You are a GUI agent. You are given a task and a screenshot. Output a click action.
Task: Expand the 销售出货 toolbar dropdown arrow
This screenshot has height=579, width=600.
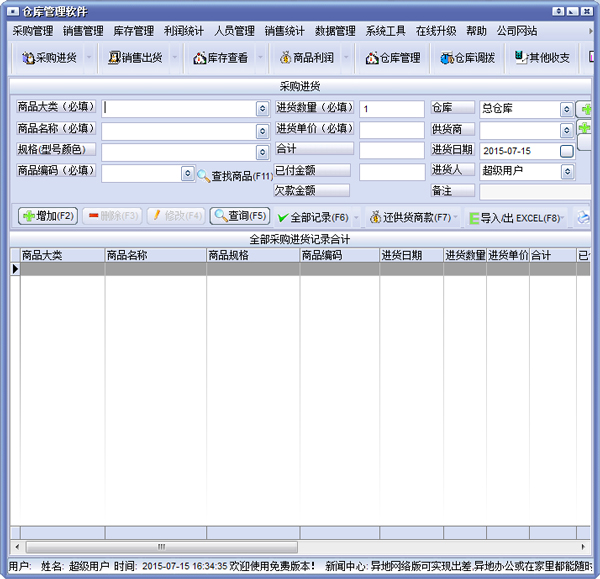pos(175,58)
